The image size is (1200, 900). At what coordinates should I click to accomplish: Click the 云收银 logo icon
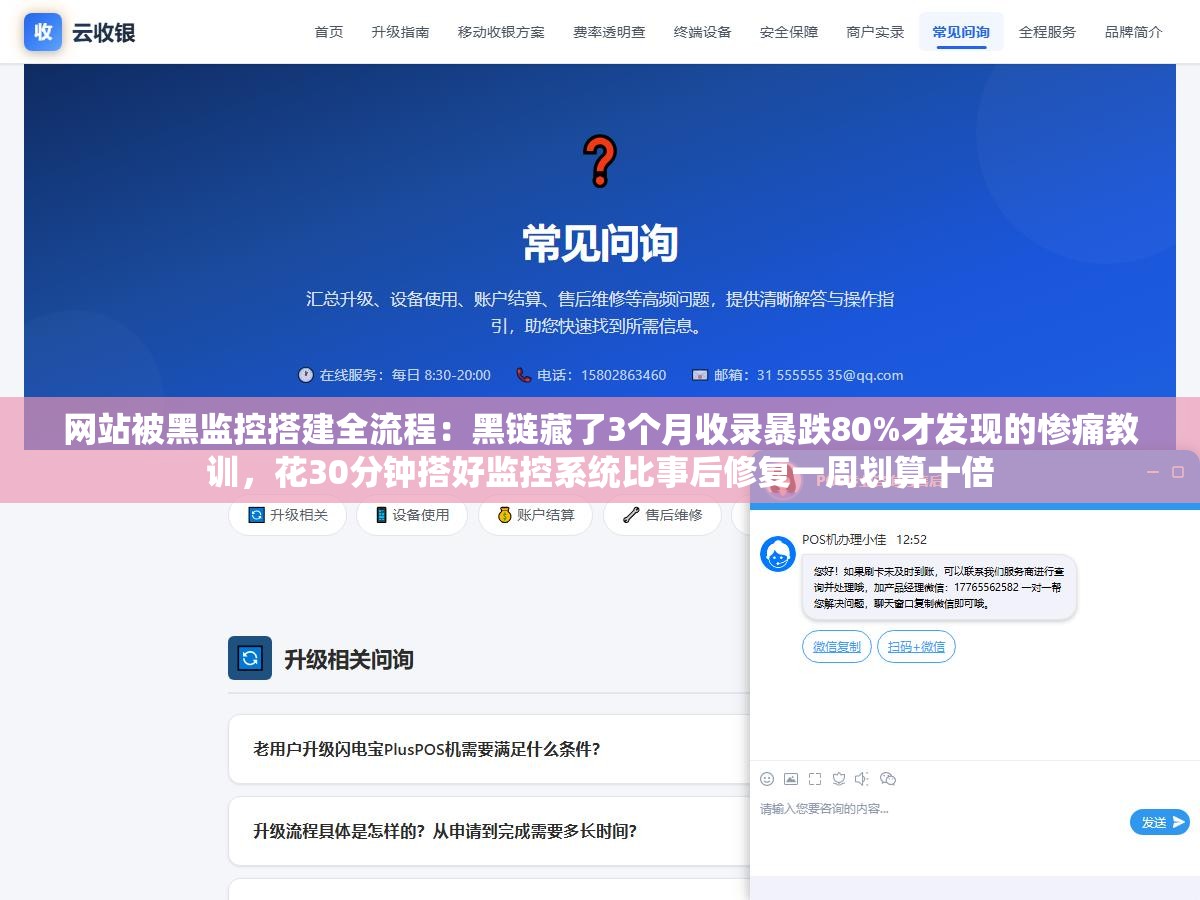coord(43,32)
